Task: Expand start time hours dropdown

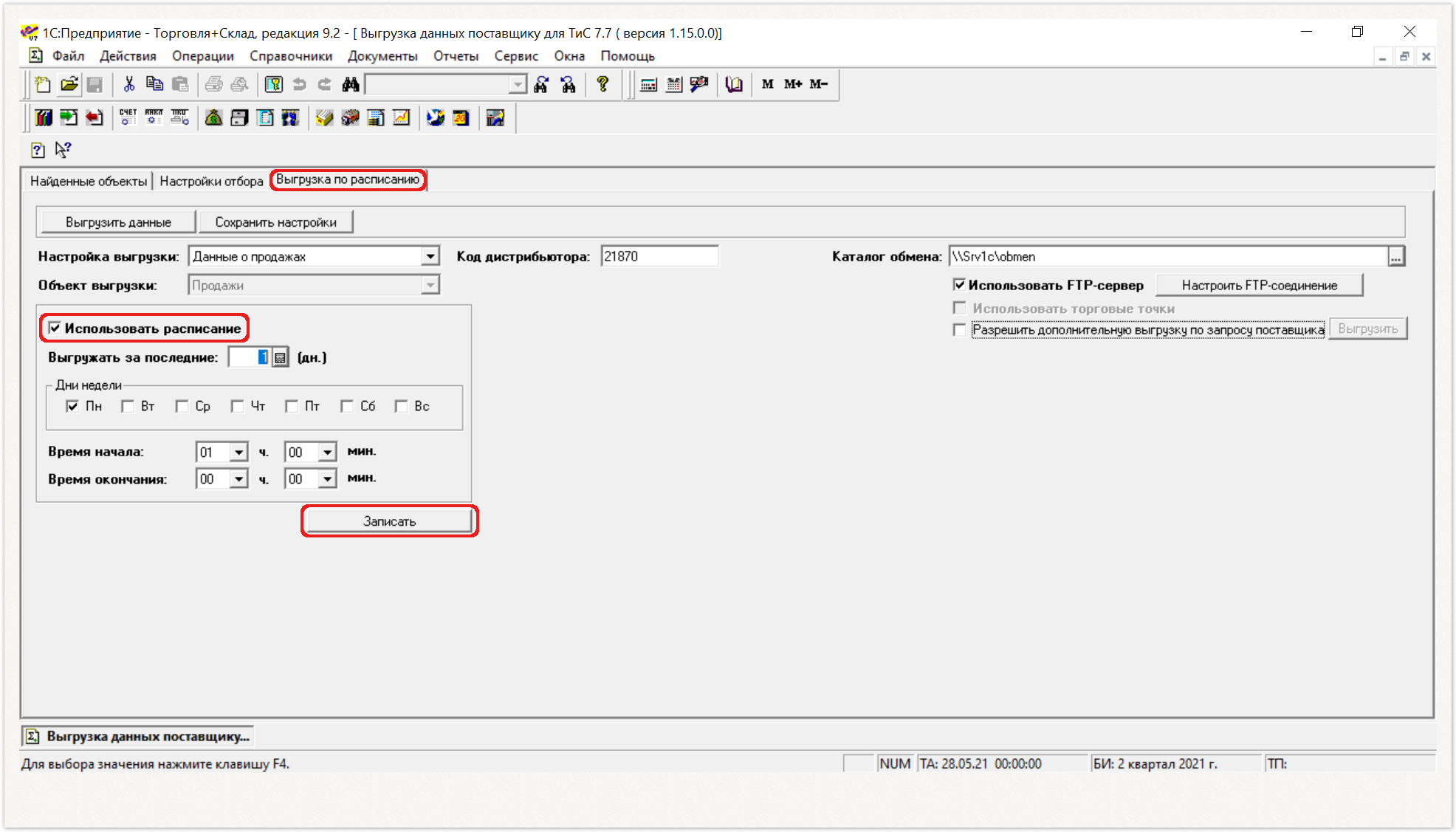Action: click(x=238, y=452)
